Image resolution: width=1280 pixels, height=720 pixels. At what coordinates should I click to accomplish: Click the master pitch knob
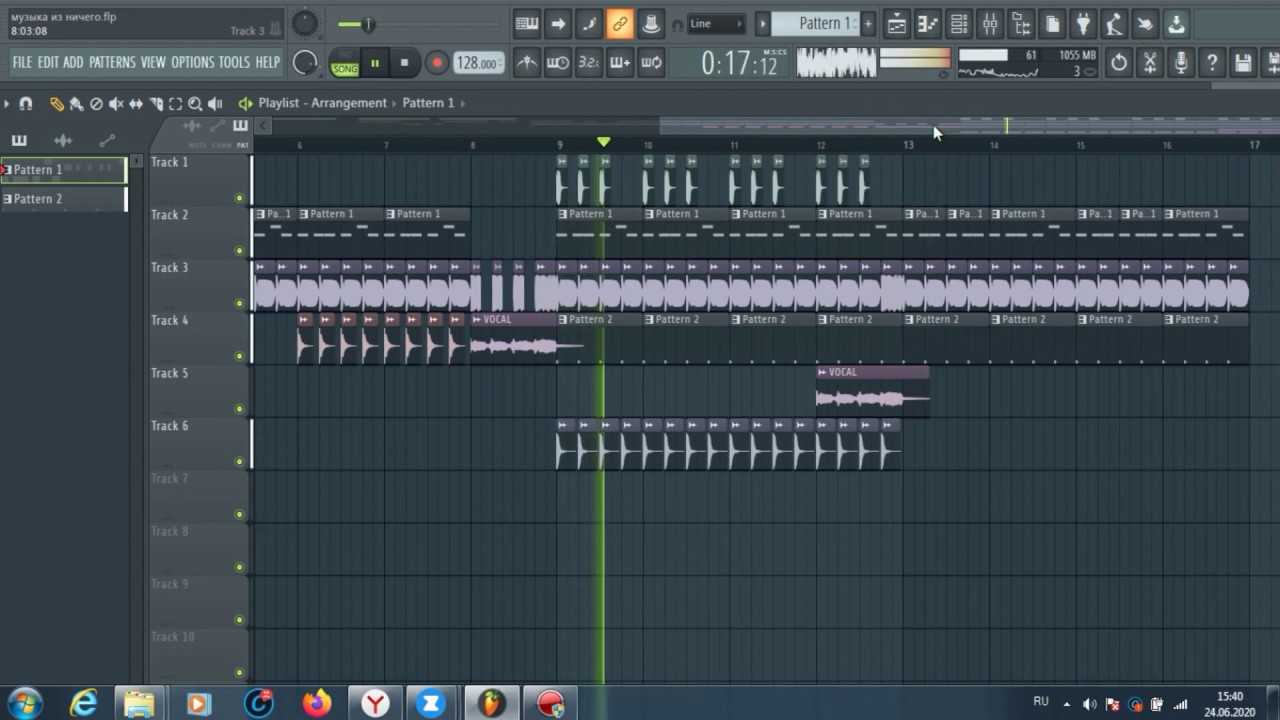(x=305, y=24)
